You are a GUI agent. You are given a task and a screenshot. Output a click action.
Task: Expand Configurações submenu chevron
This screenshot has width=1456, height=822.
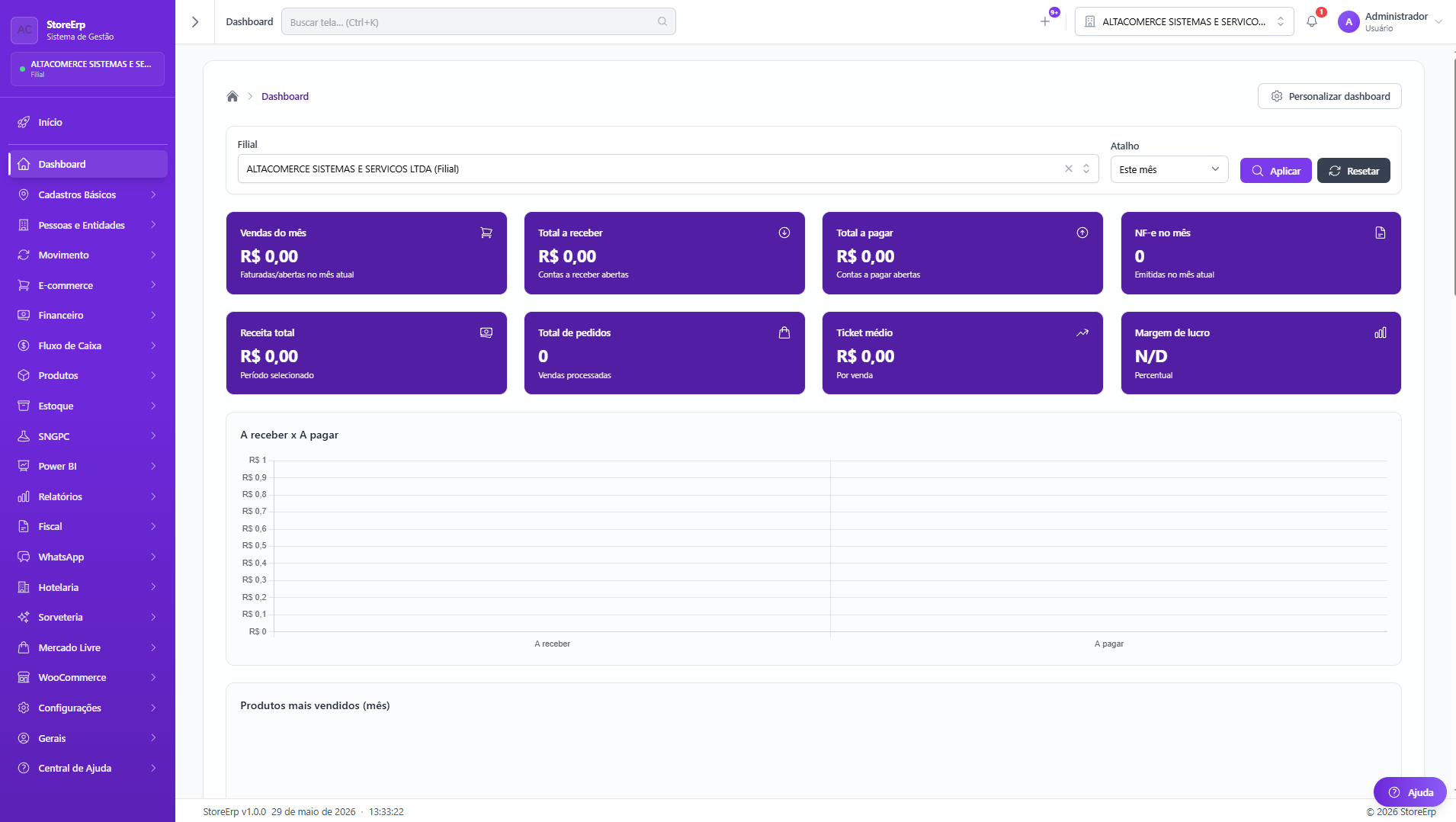click(x=153, y=708)
